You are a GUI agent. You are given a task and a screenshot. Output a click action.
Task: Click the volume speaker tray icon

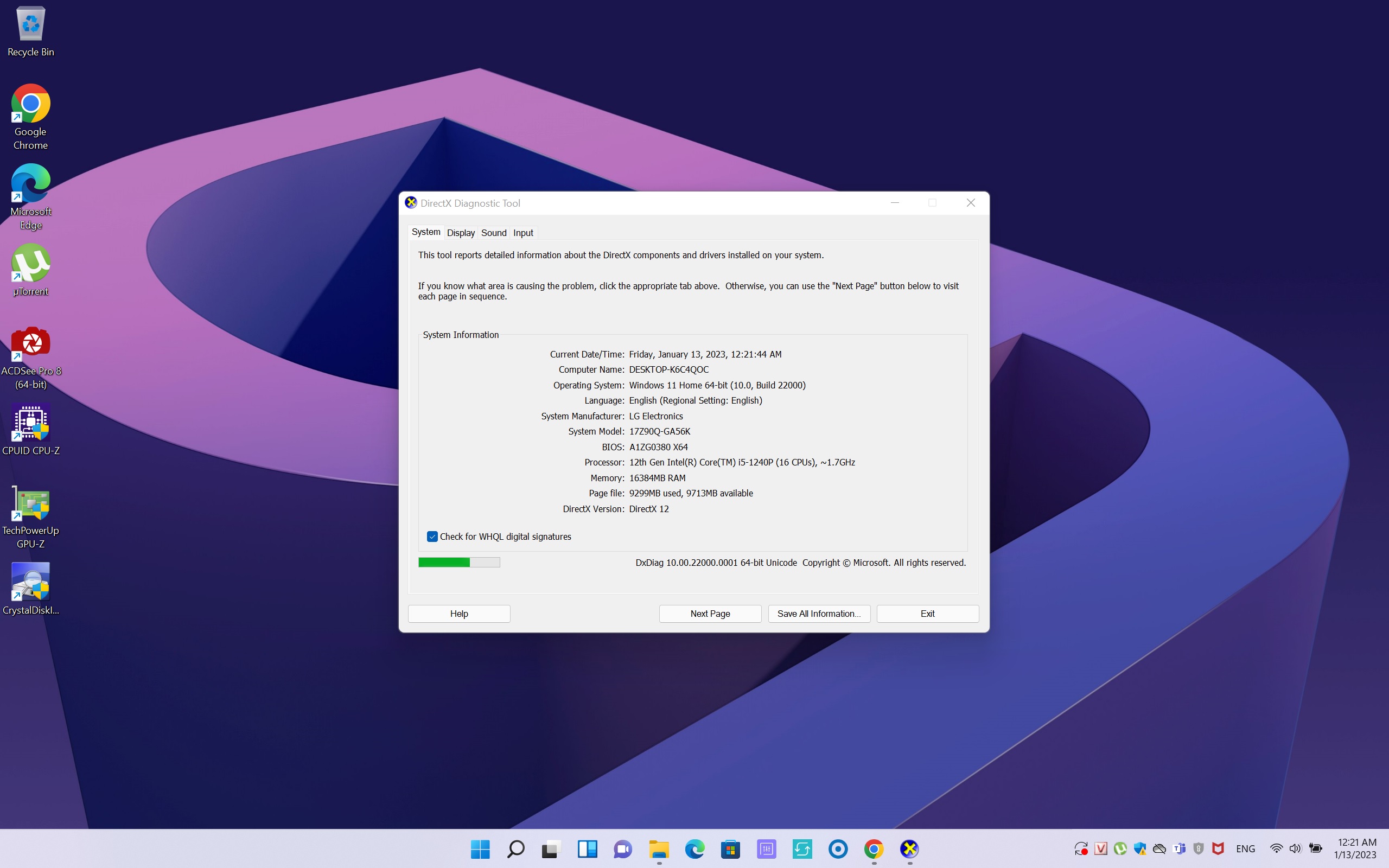[x=1295, y=848]
